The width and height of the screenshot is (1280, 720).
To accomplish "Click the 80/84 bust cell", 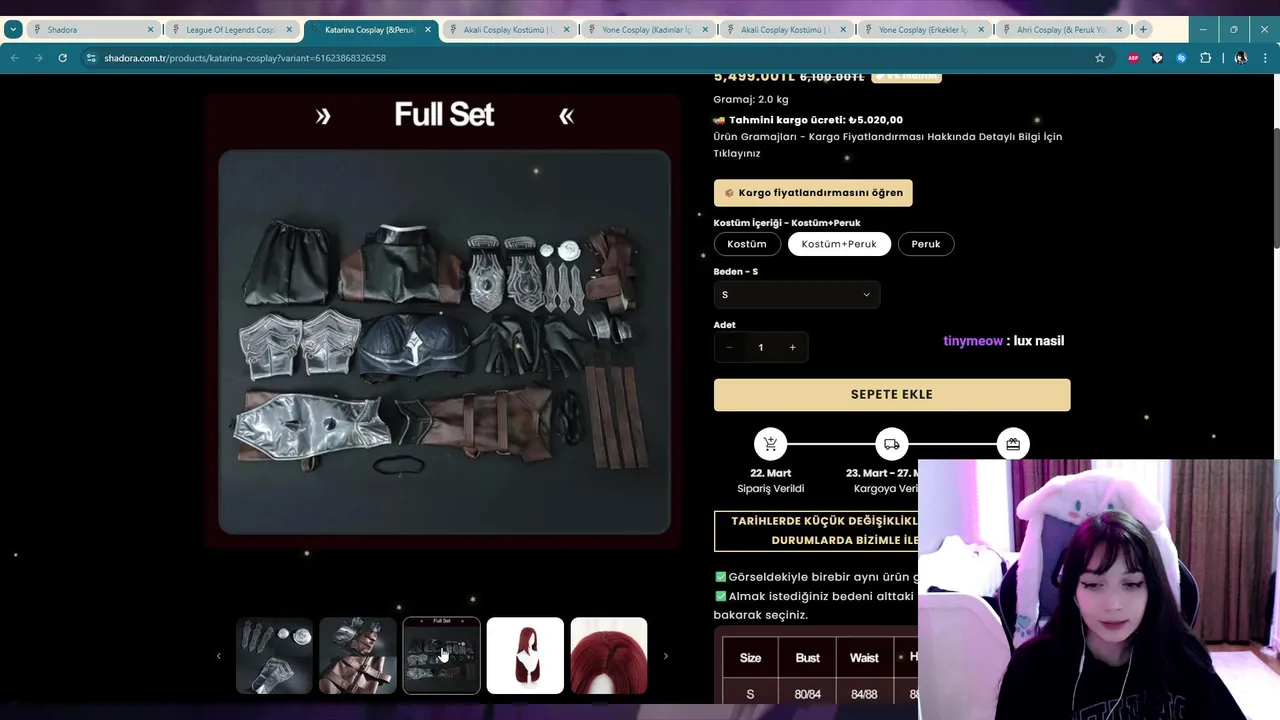I will coord(807,694).
